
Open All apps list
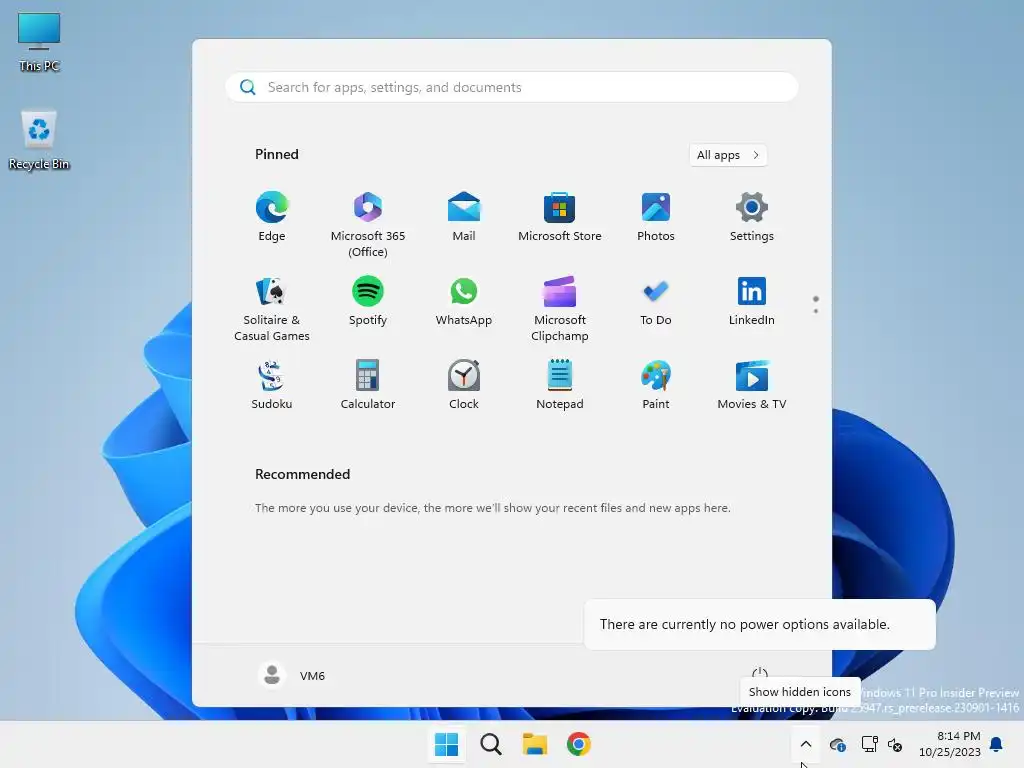728,155
